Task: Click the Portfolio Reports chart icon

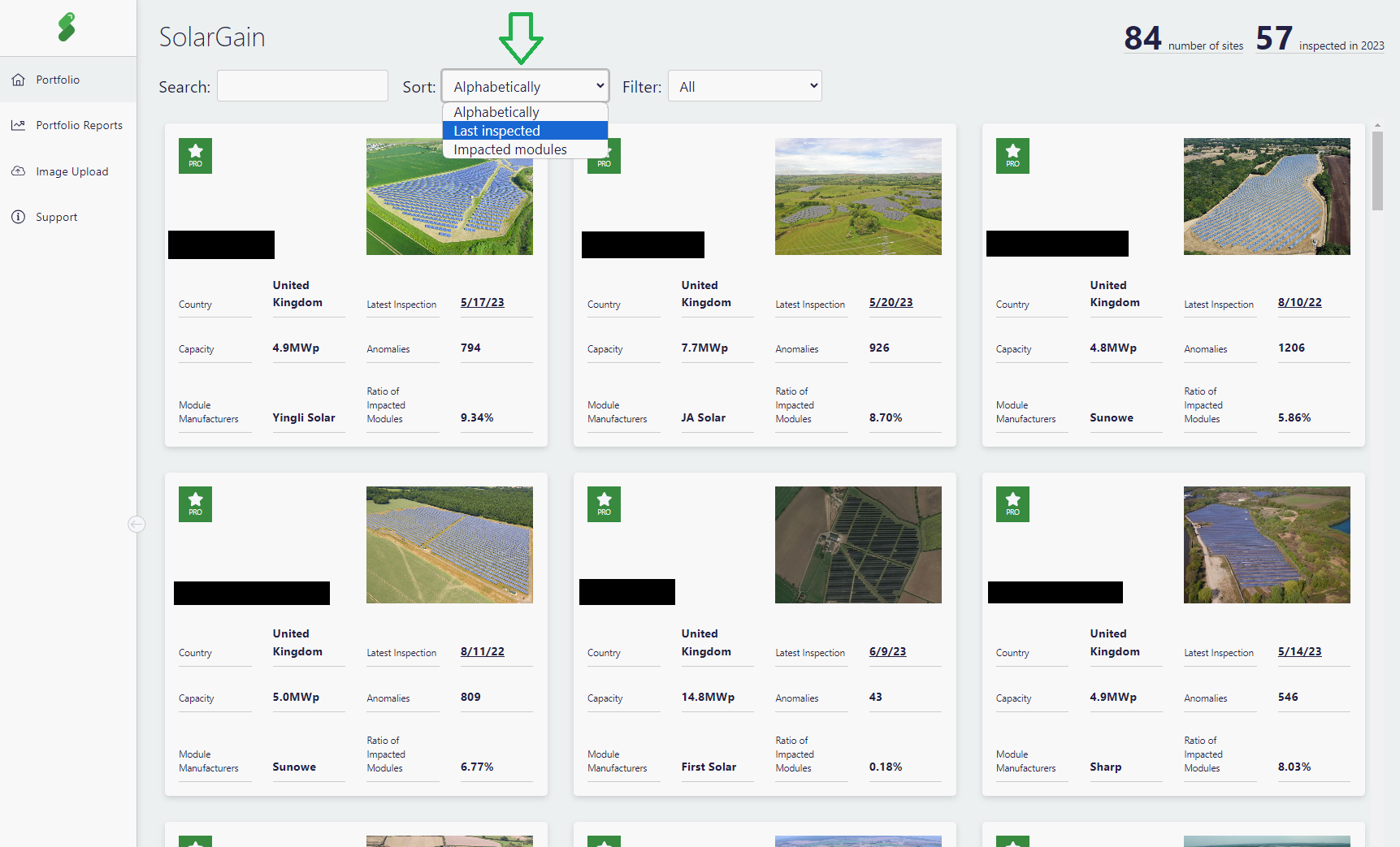Action: pyautogui.click(x=18, y=125)
